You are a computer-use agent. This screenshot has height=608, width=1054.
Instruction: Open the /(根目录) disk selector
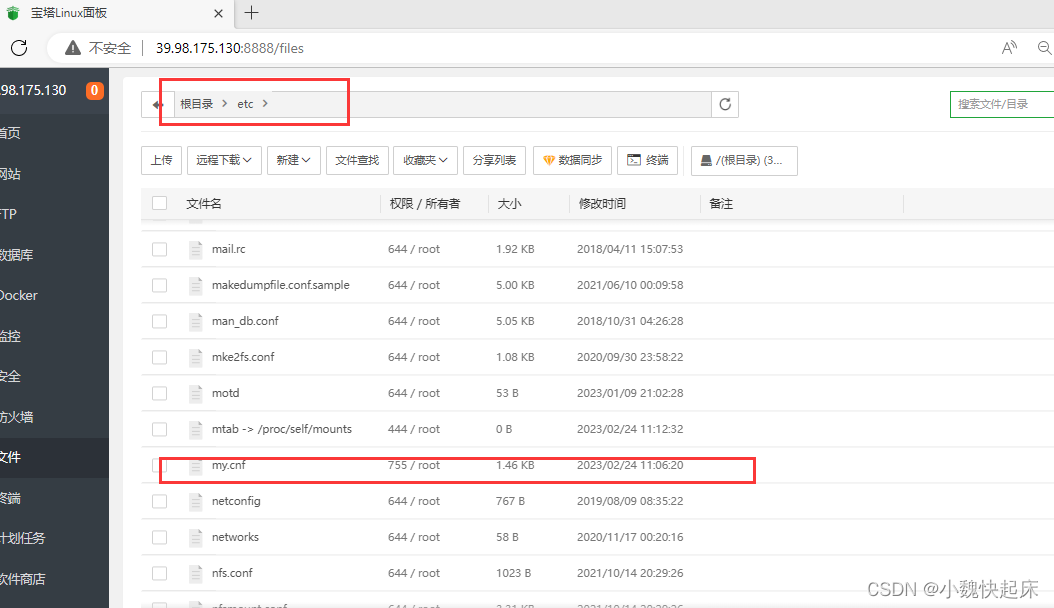pyautogui.click(x=744, y=161)
